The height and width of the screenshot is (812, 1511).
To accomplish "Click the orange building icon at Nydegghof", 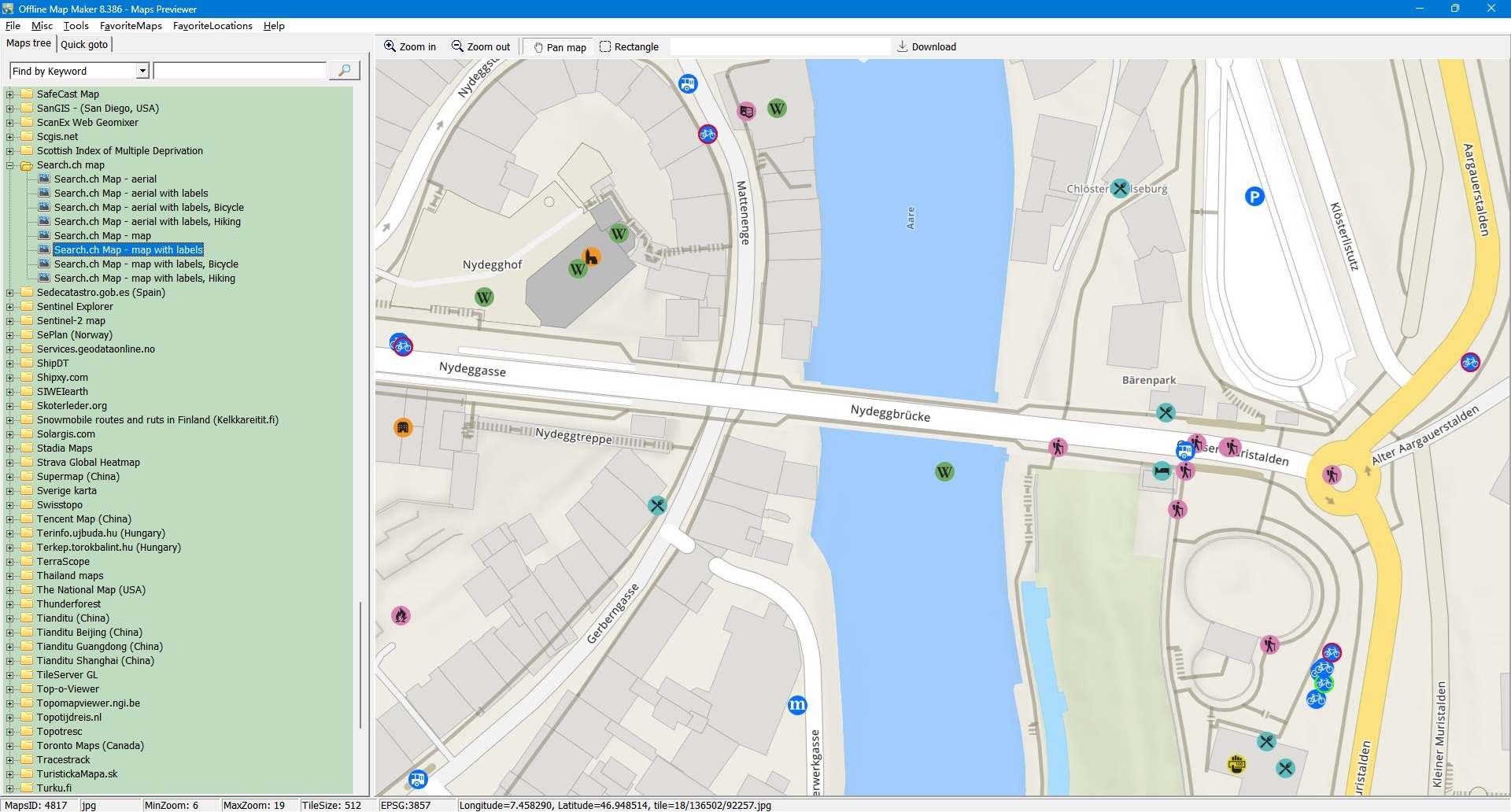I will [591, 257].
